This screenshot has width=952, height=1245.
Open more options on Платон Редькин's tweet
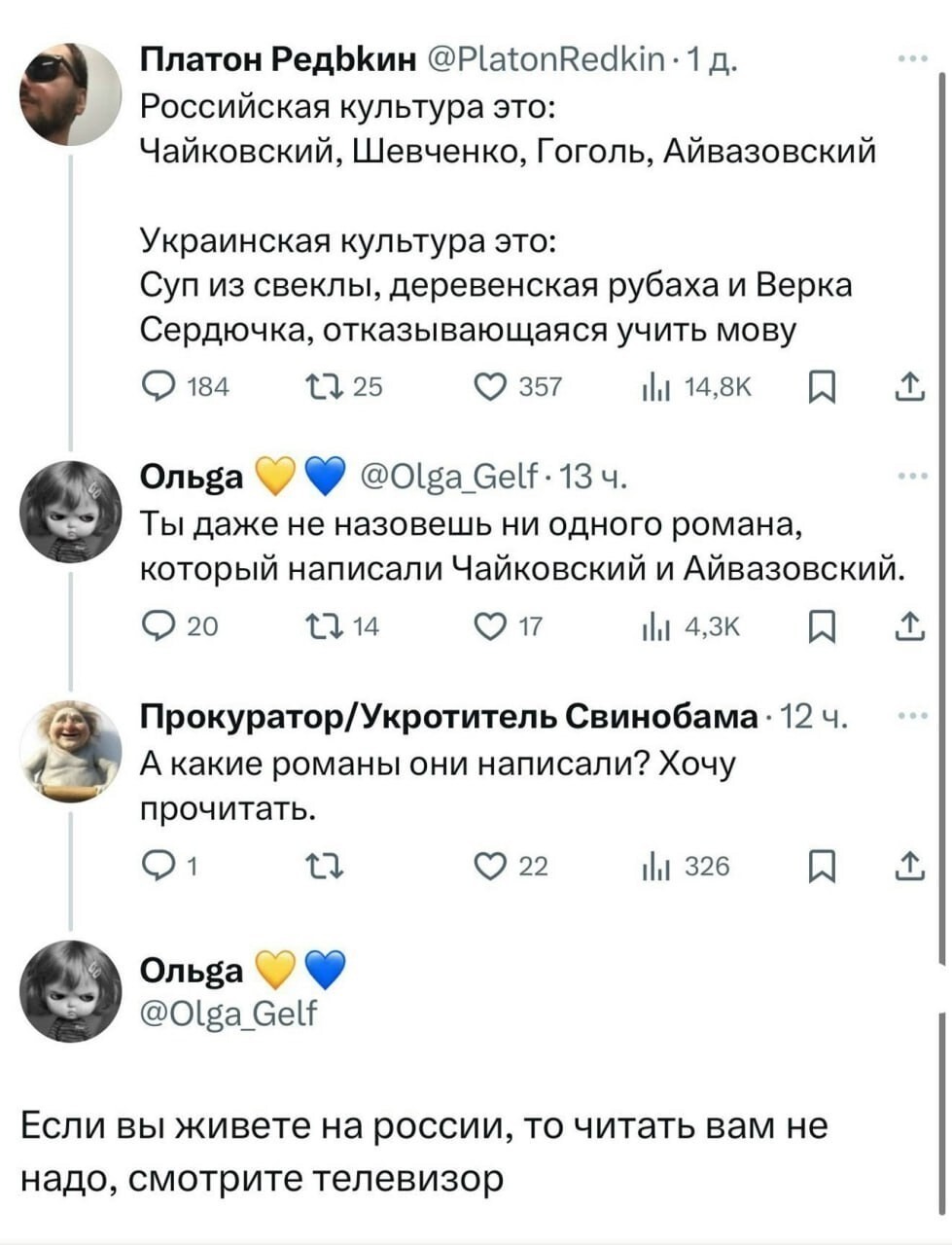coord(912,57)
